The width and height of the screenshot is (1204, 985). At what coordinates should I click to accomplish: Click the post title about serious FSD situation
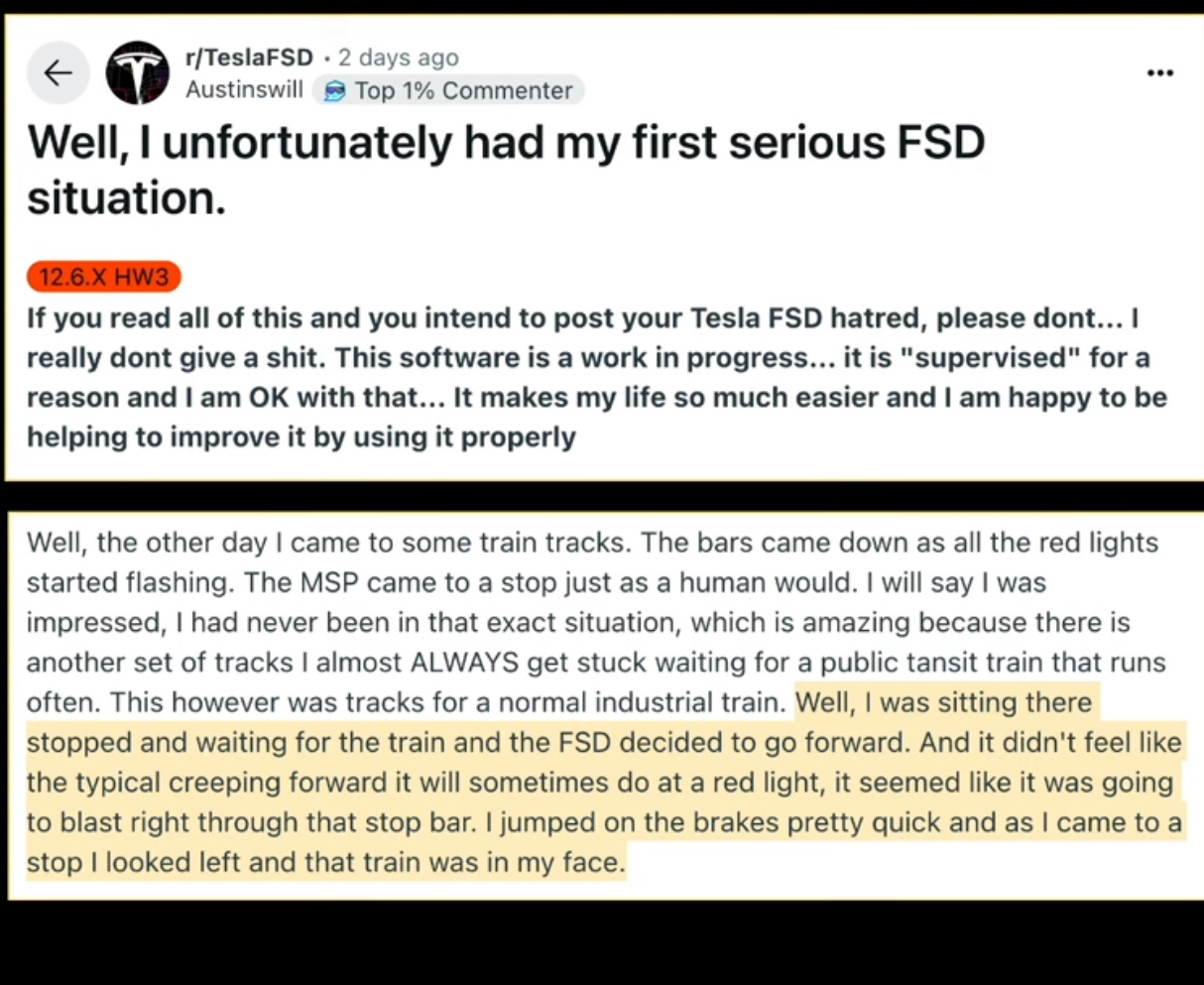(506, 144)
